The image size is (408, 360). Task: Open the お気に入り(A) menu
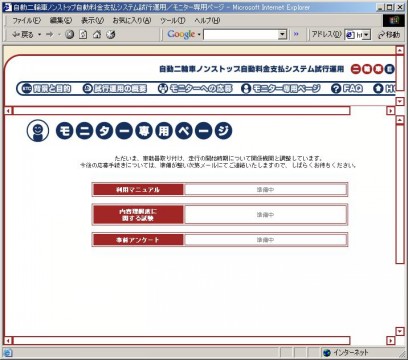(x=132, y=20)
